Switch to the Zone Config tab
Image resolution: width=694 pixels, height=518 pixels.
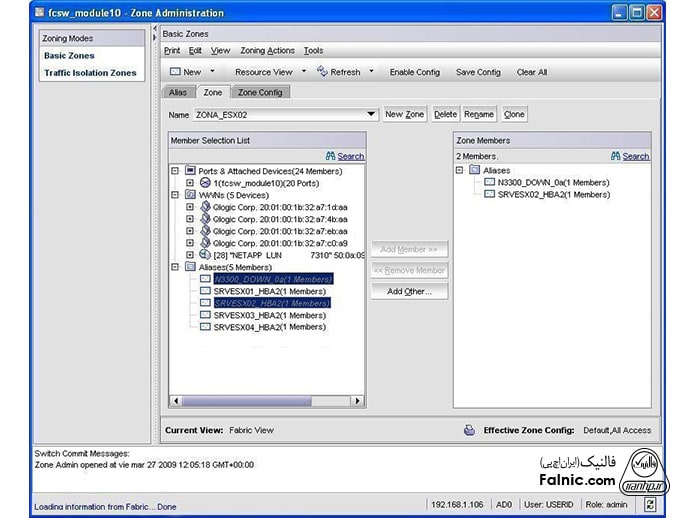(259, 92)
